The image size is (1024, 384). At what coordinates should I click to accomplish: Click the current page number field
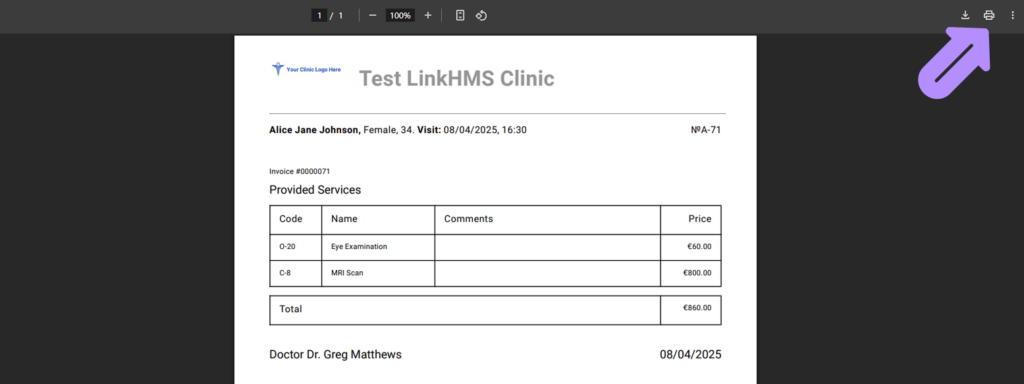(x=319, y=15)
